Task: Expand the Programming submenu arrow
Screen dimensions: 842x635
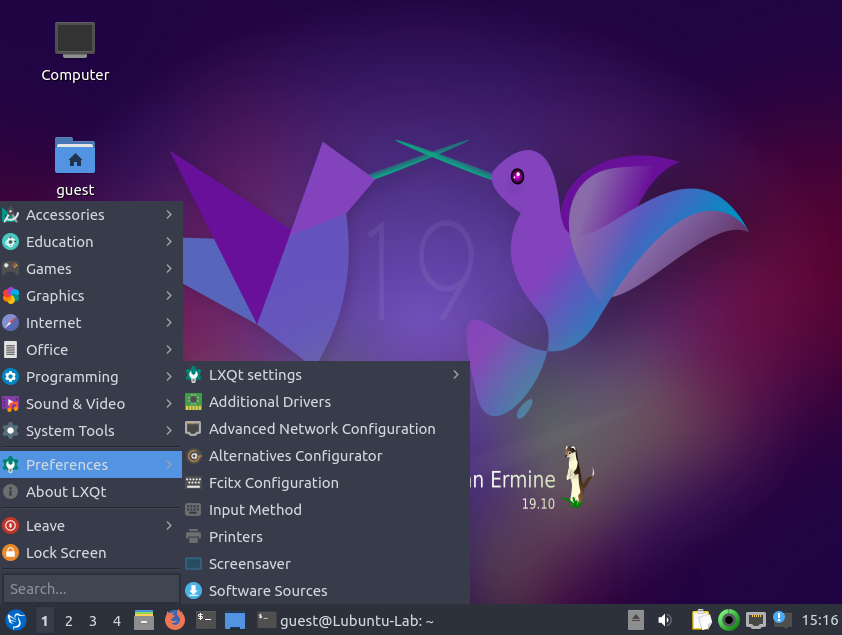Action: tap(169, 377)
